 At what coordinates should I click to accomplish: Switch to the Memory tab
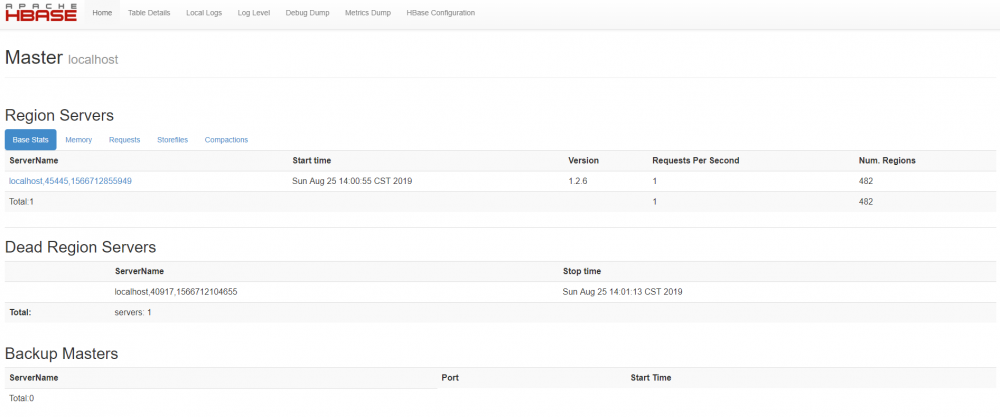pos(79,140)
